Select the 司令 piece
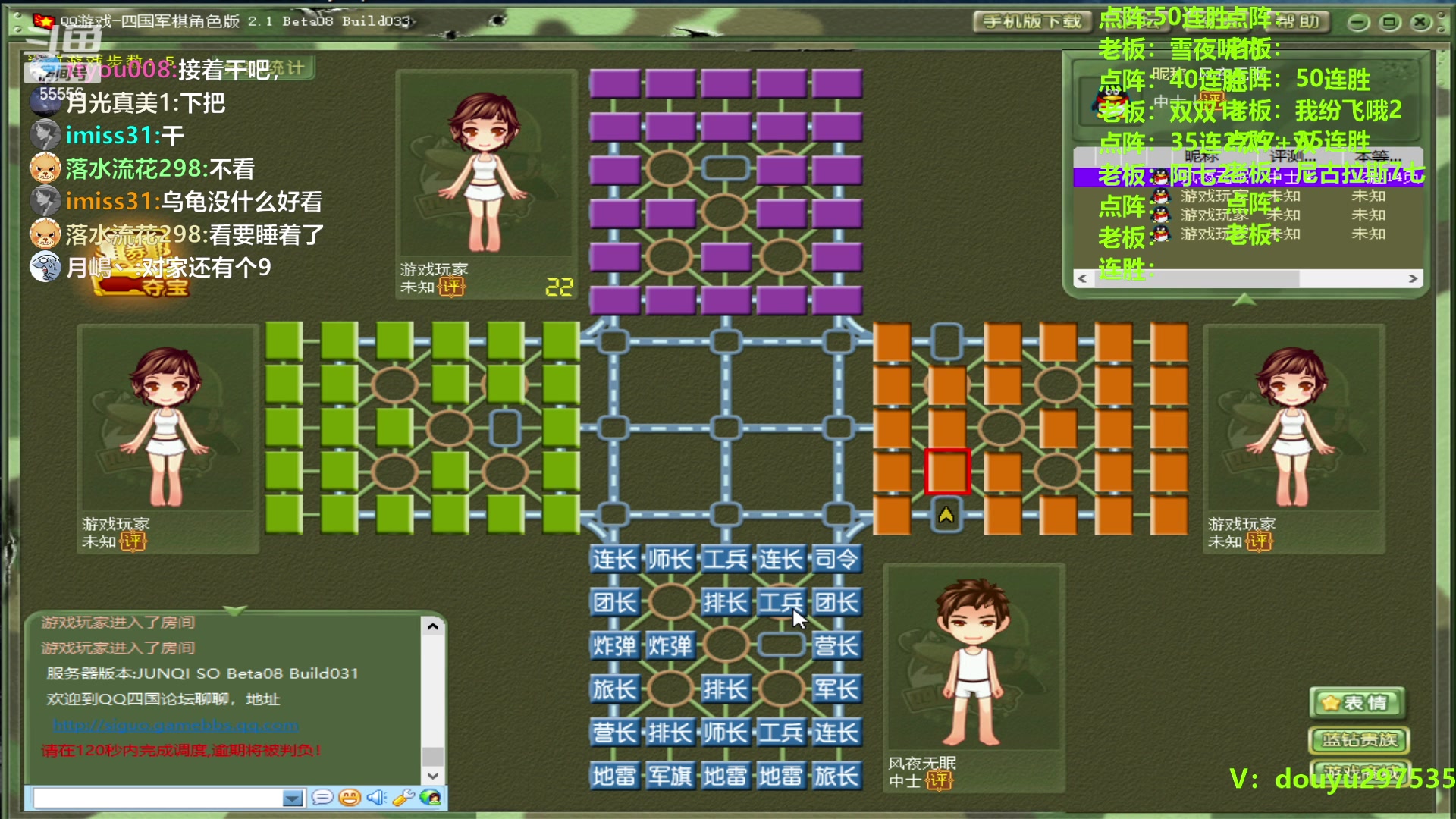Image resolution: width=1456 pixels, height=819 pixels. point(836,560)
